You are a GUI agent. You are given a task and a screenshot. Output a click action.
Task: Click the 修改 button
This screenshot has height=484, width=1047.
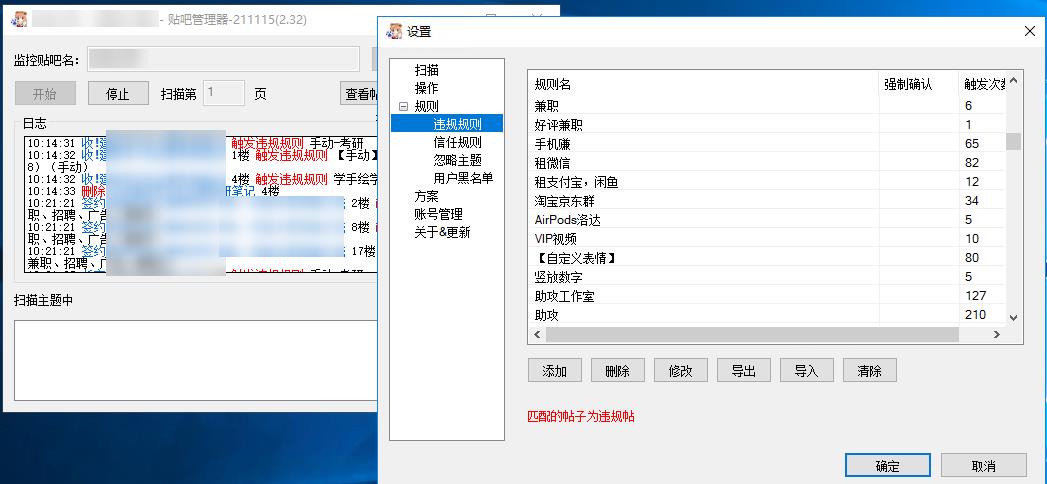point(680,371)
